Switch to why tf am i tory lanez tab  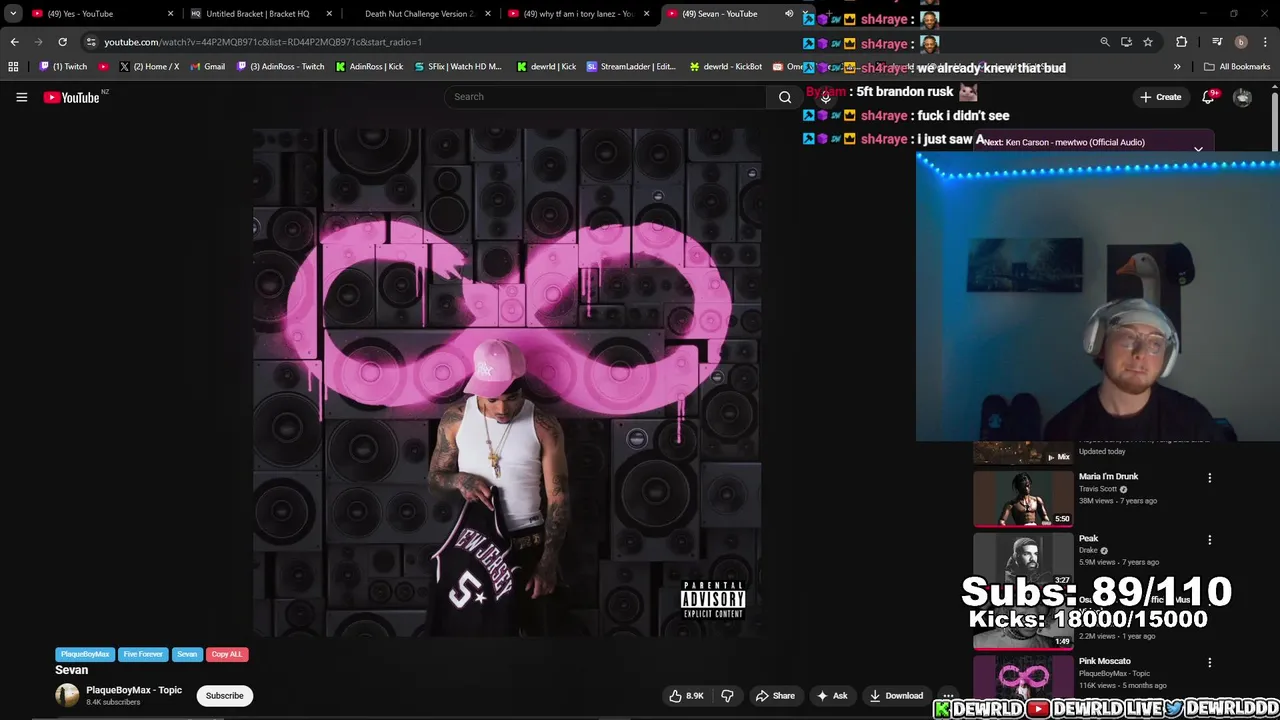578,14
